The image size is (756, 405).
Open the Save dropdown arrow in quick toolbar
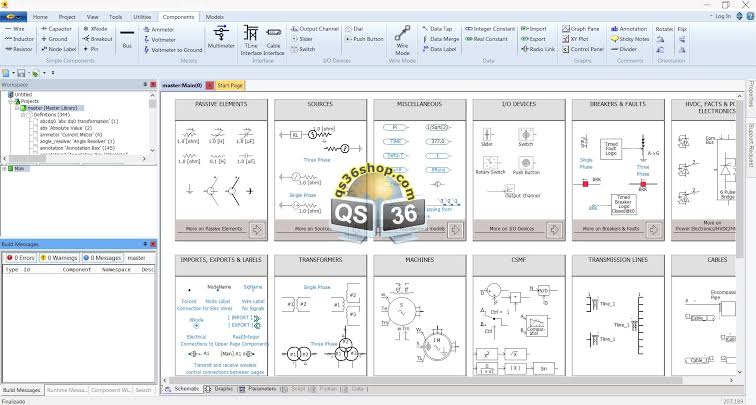[28, 73]
